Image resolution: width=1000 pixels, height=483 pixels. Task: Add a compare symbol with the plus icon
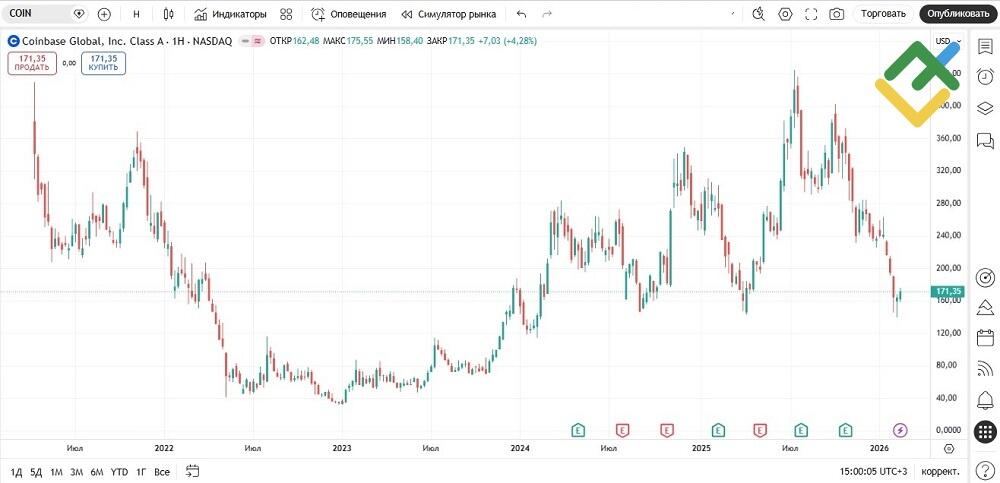[x=104, y=13]
